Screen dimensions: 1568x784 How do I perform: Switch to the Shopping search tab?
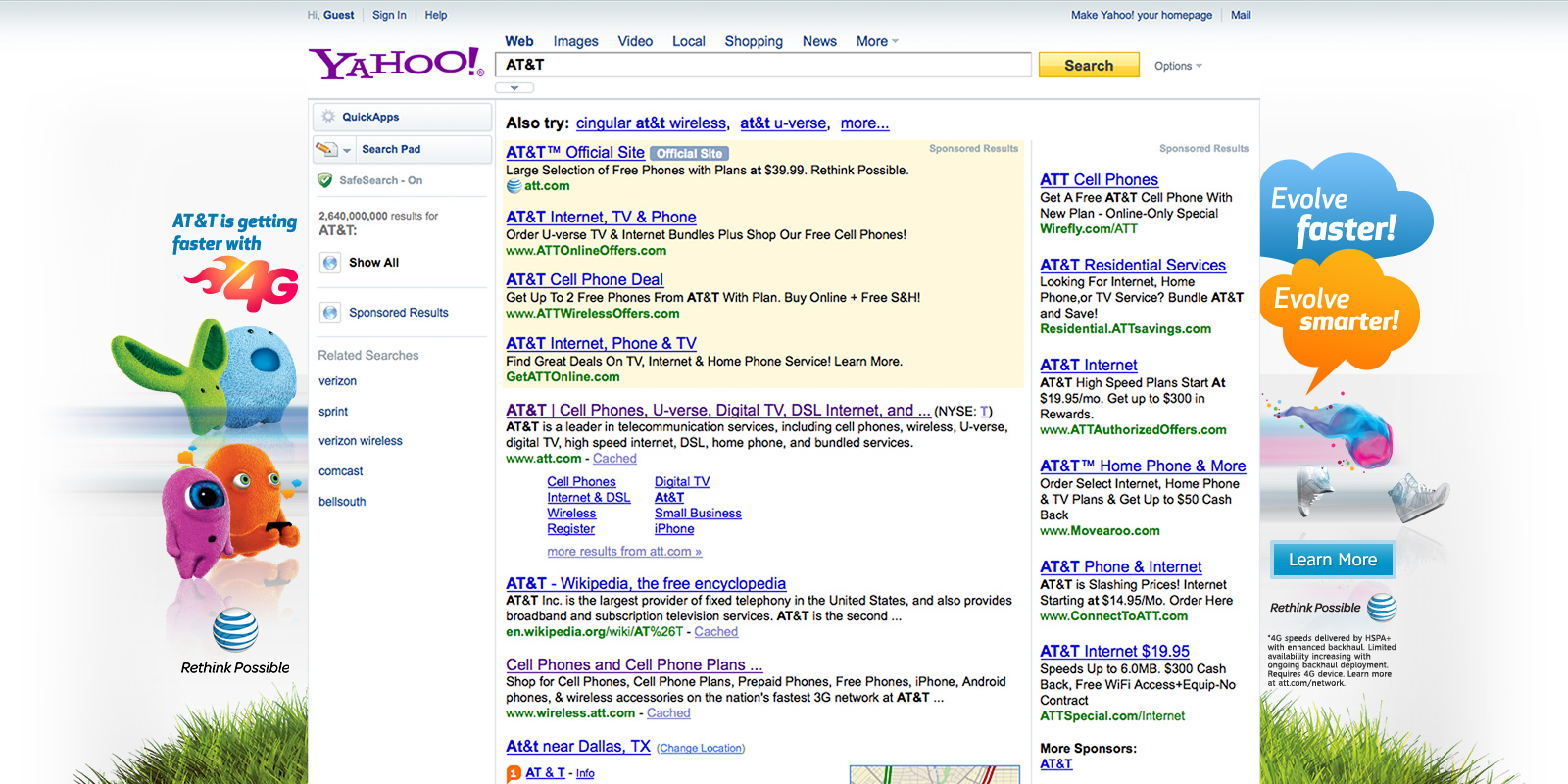click(753, 41)
